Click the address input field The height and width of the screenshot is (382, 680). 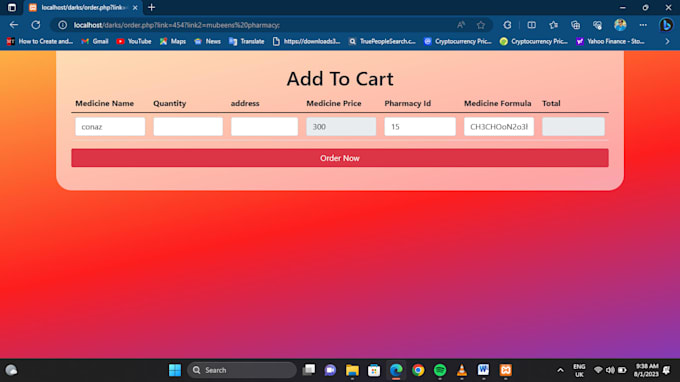click(x=264, y=127)
